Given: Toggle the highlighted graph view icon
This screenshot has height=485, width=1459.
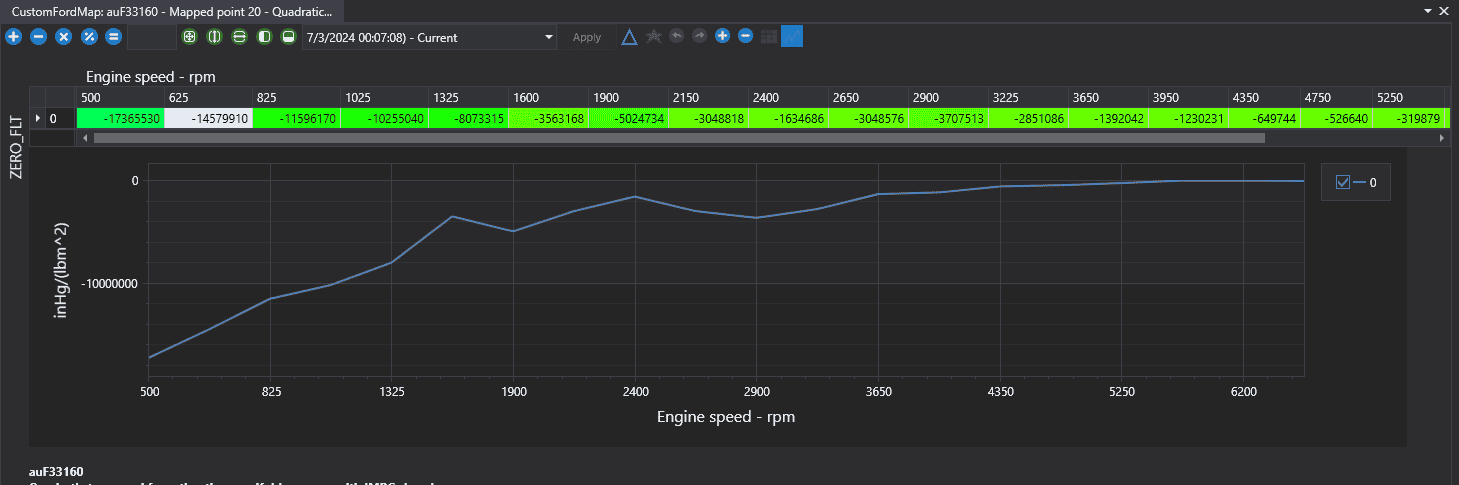Looking at the screenshot, I should 792,37.
